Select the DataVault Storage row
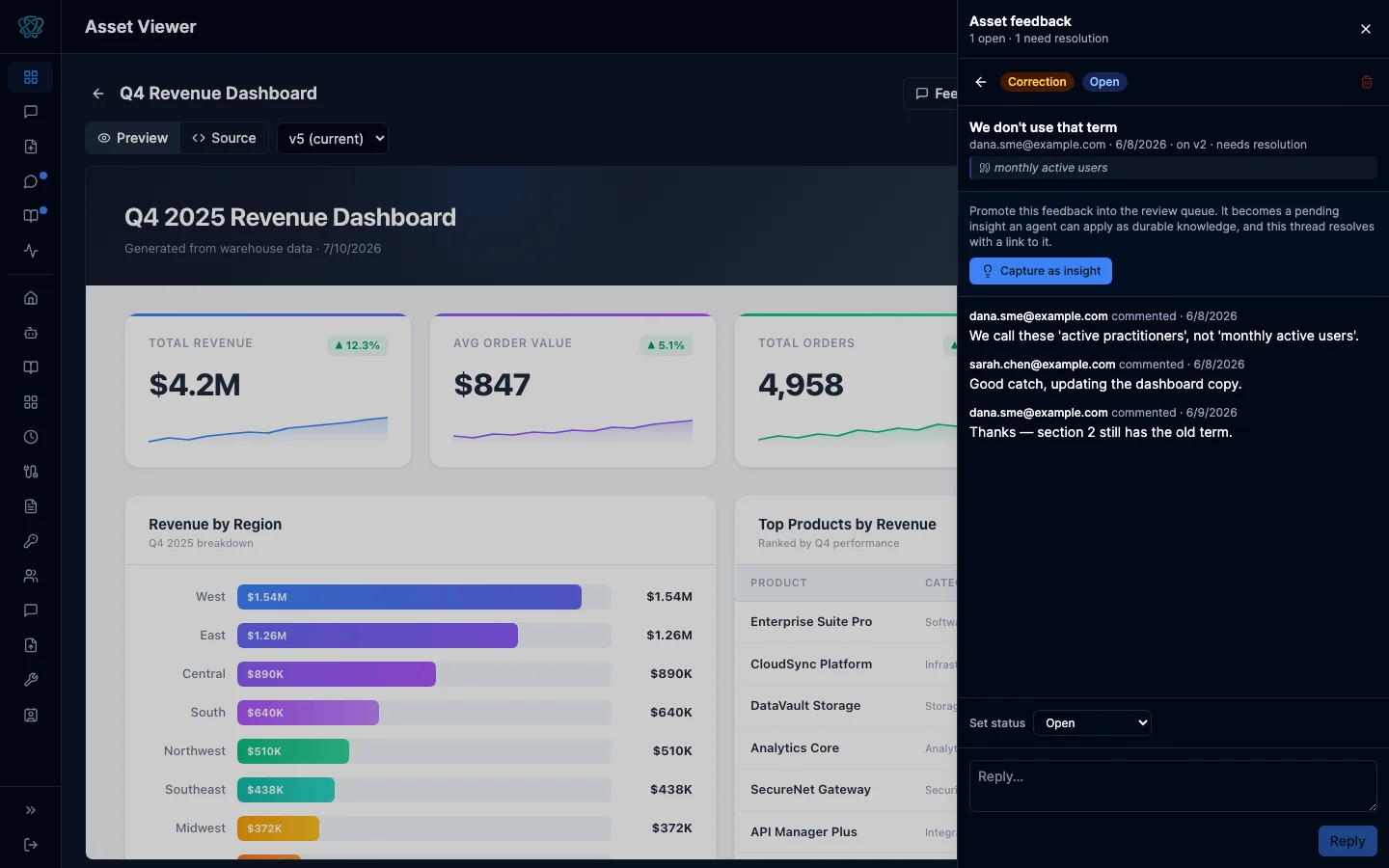Viewport: 1389px width, 868px height. click(846, 706)
